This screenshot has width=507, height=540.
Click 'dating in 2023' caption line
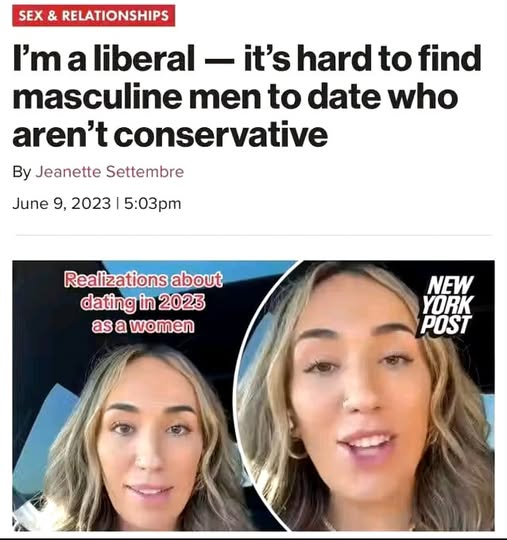pos(143,302)
